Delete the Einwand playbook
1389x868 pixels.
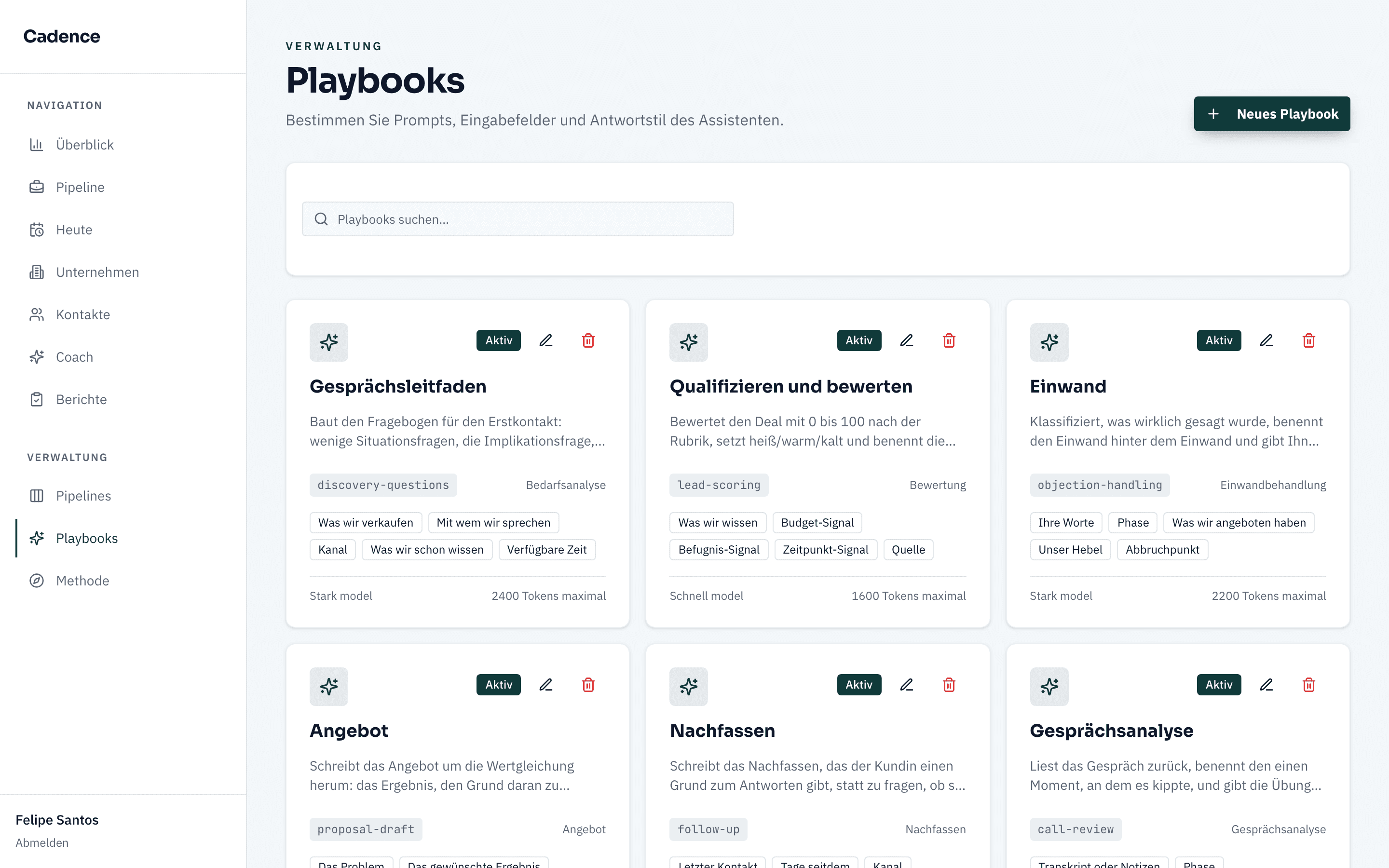click(x=1308, y=340)
